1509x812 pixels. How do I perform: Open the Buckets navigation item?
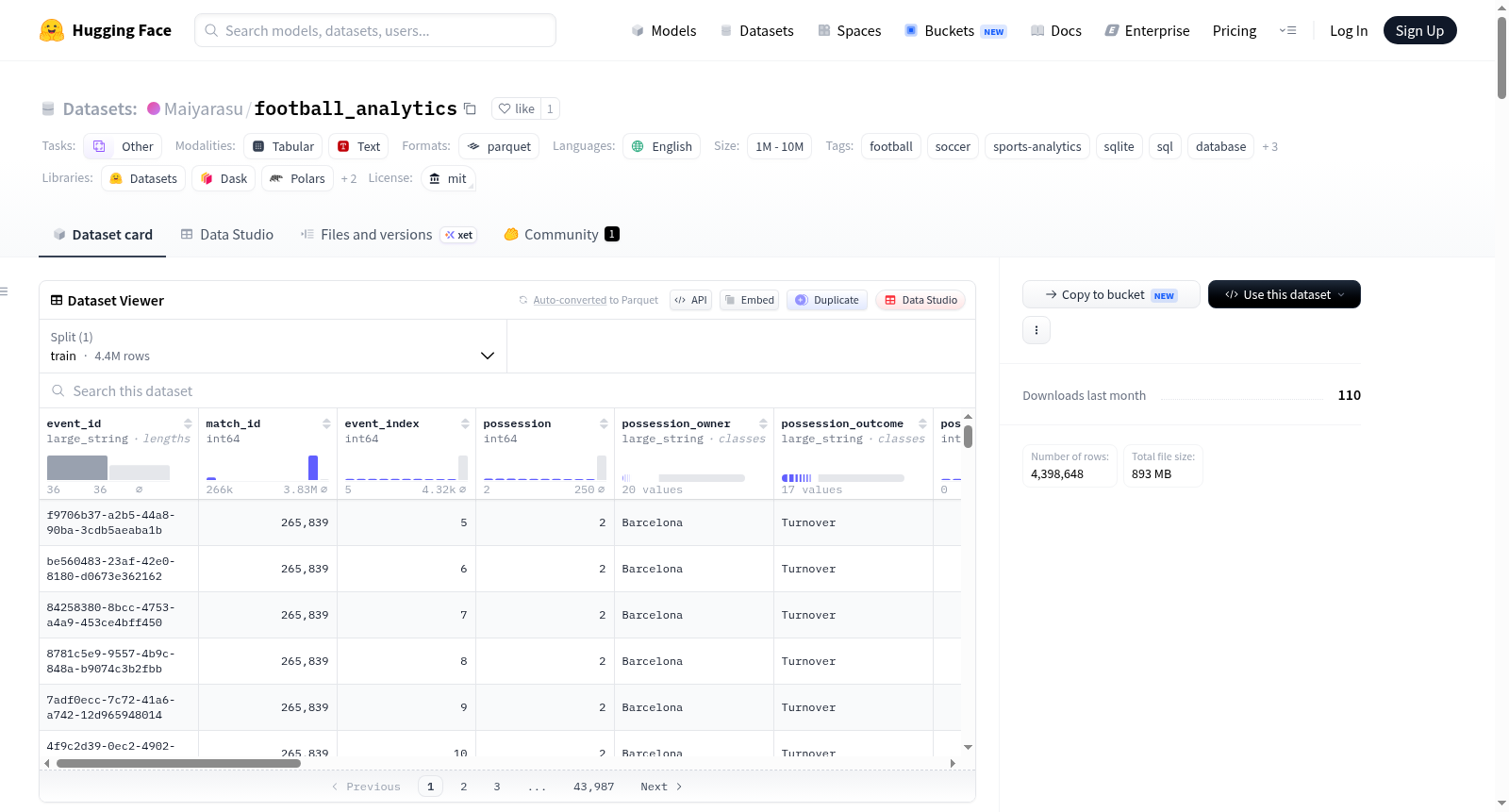955,30
